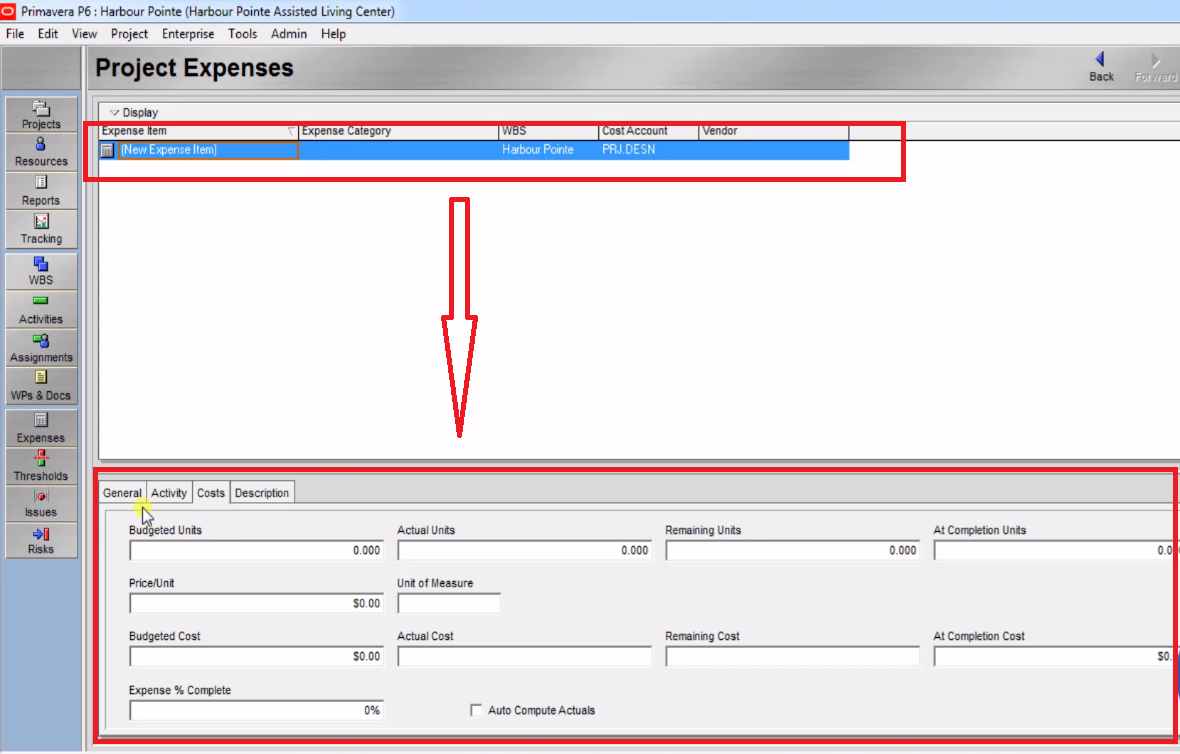
Task: Switch to the Description tab
Action: (x=261, y=492)
